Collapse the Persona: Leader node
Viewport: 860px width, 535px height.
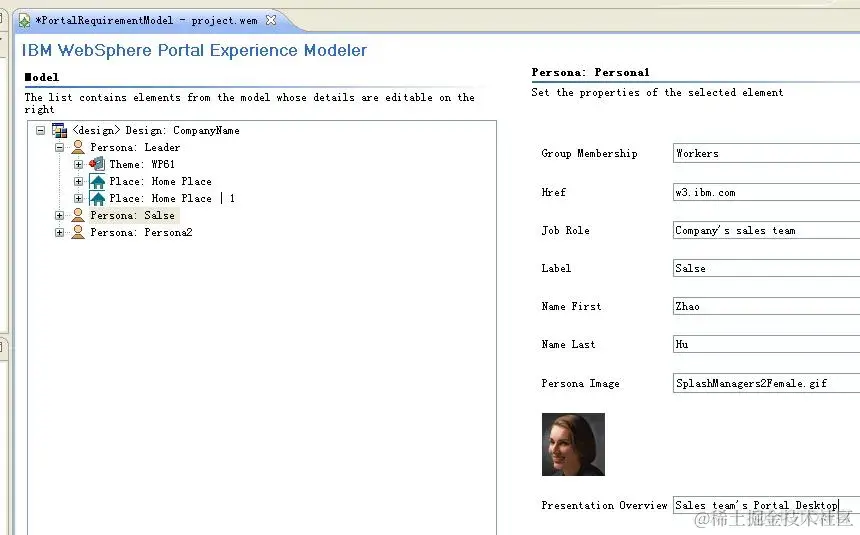(x=60, y=148)
